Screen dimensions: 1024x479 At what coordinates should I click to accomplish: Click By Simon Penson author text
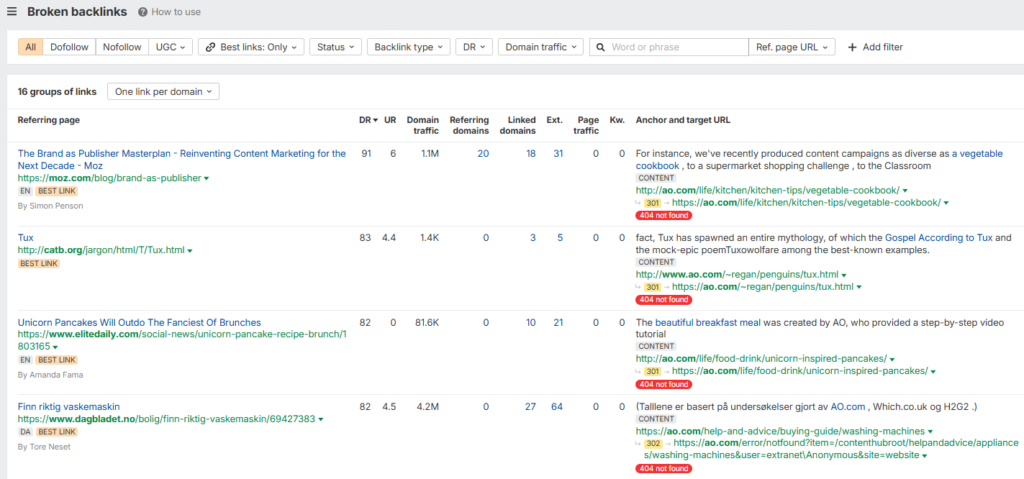50,206
